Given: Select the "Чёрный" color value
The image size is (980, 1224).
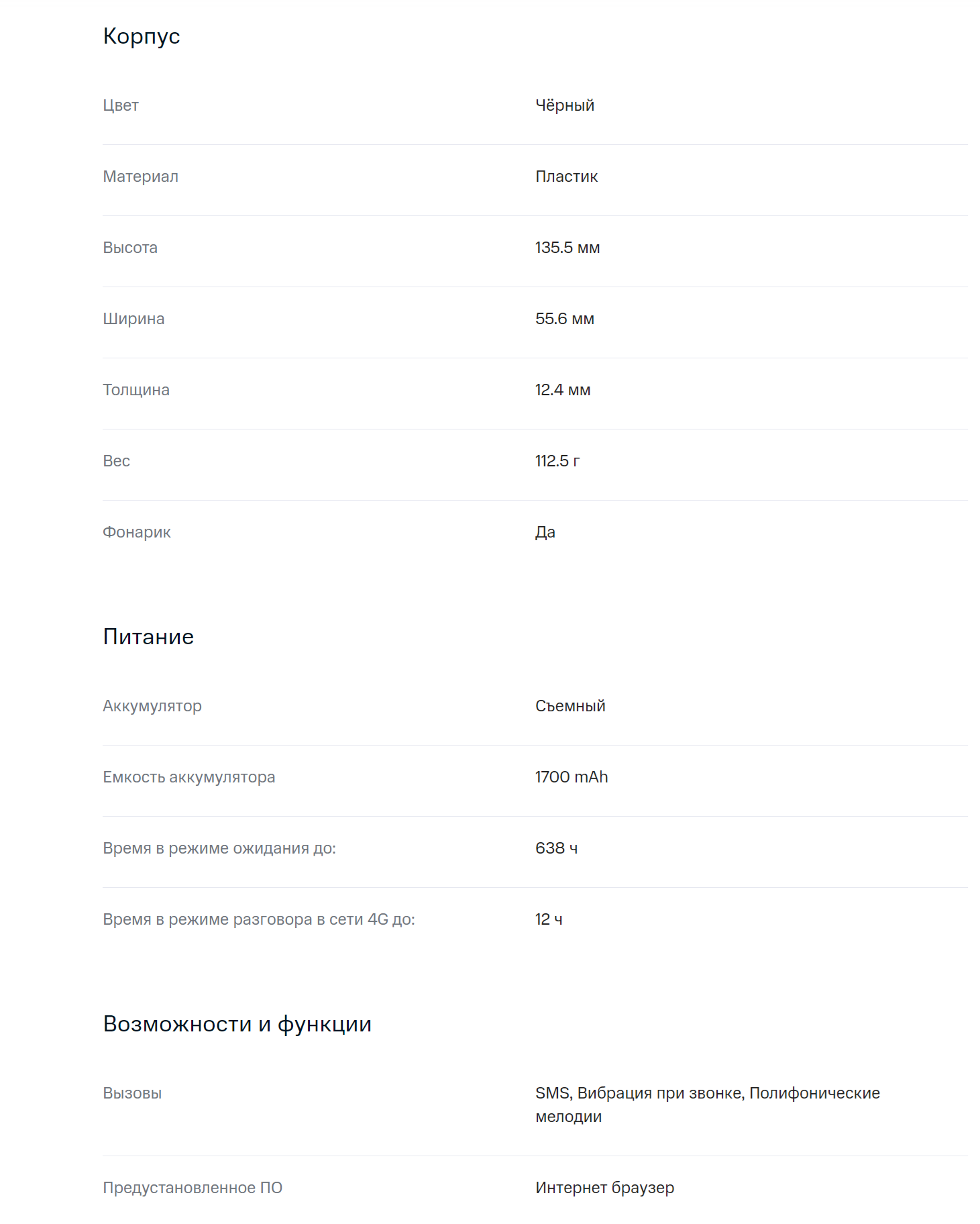Looking at the screenshot, I should click(565, 105).
